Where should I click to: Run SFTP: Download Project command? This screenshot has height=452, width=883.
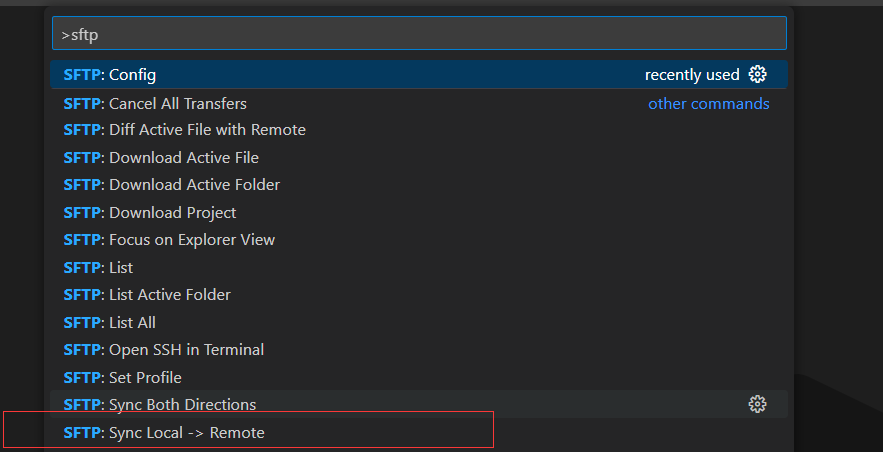419,213
